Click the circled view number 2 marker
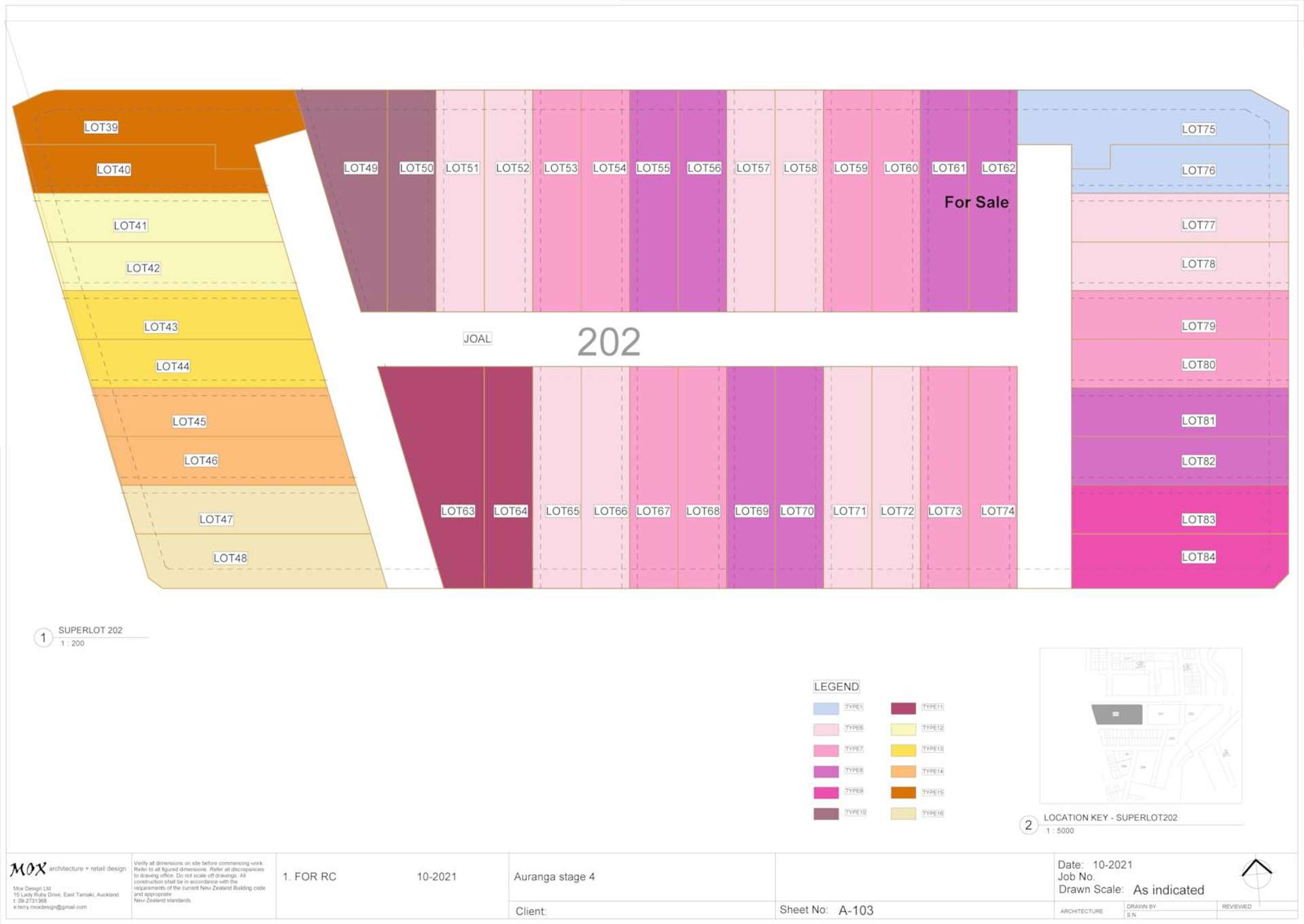Image resolution: width=1304 pixels, height=924 pixels. click(1028, 825)
